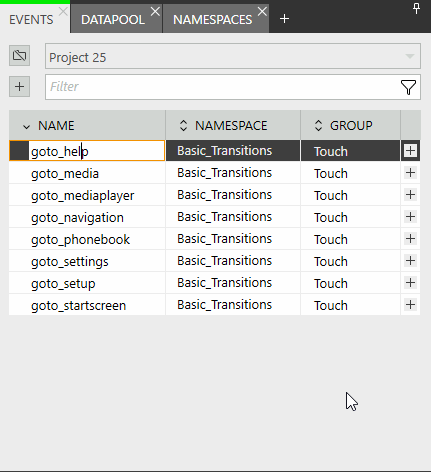Switch to the DATAPOOL tab
Screen dimensions: 431x472
coord(113,20)
